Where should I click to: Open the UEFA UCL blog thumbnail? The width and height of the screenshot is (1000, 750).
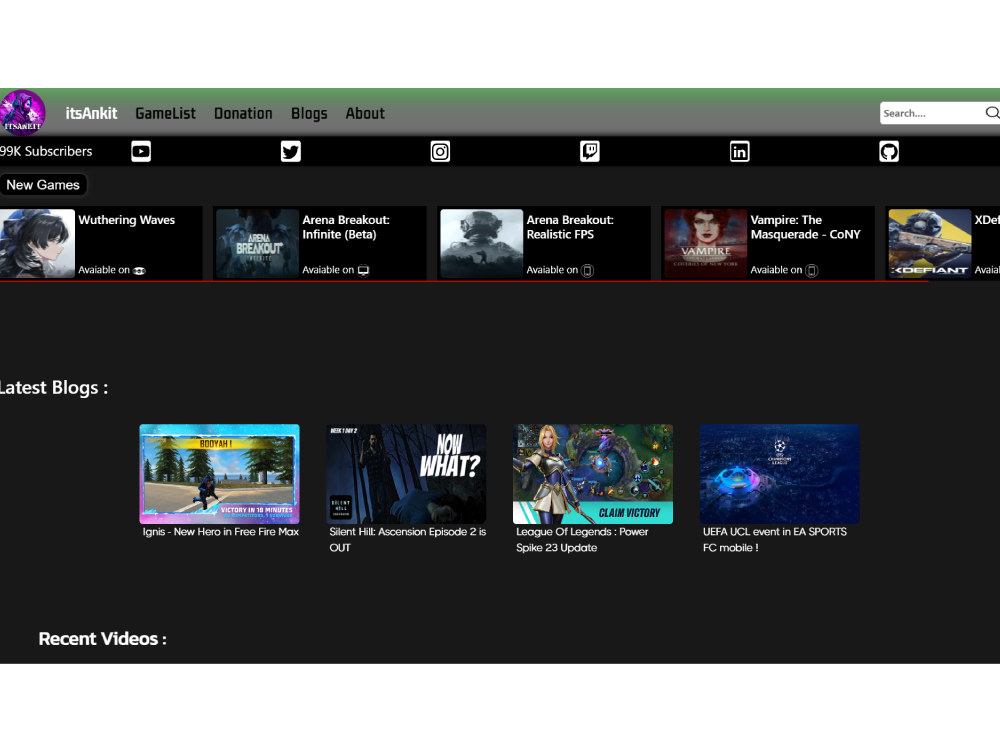pos(780,474)
